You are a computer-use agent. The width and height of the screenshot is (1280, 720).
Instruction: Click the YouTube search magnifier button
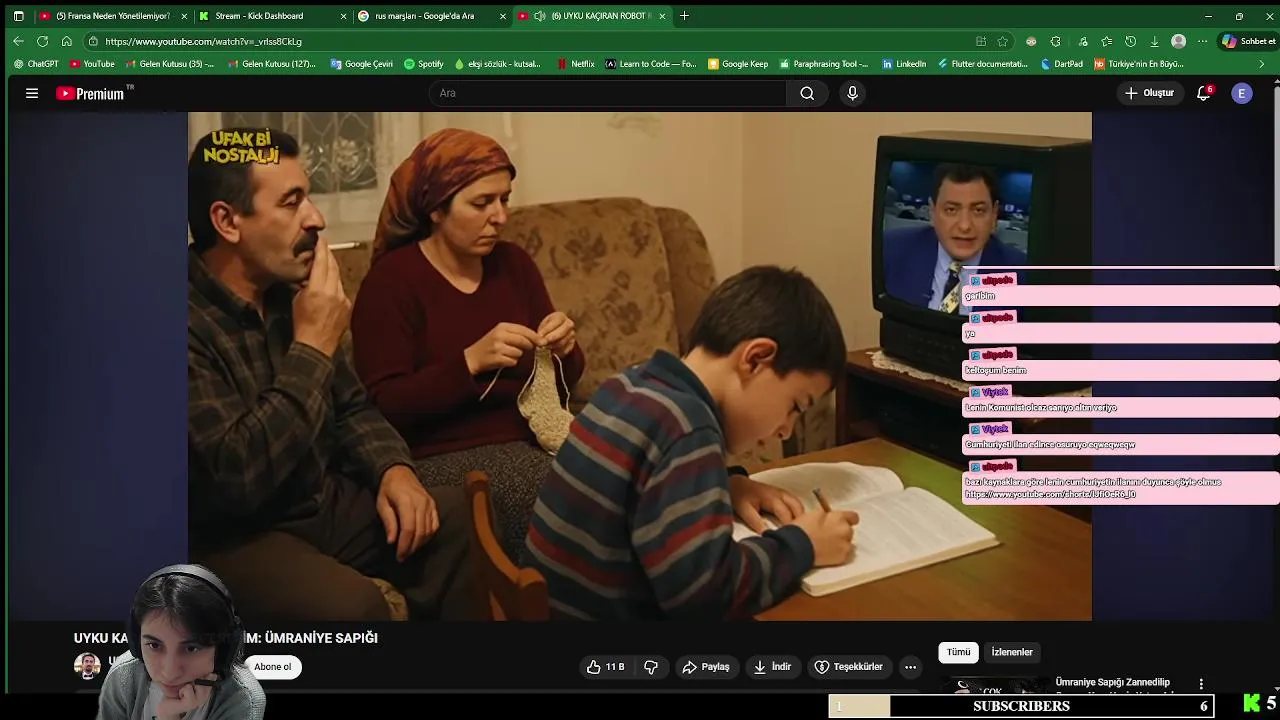click(x=807, y=93)
